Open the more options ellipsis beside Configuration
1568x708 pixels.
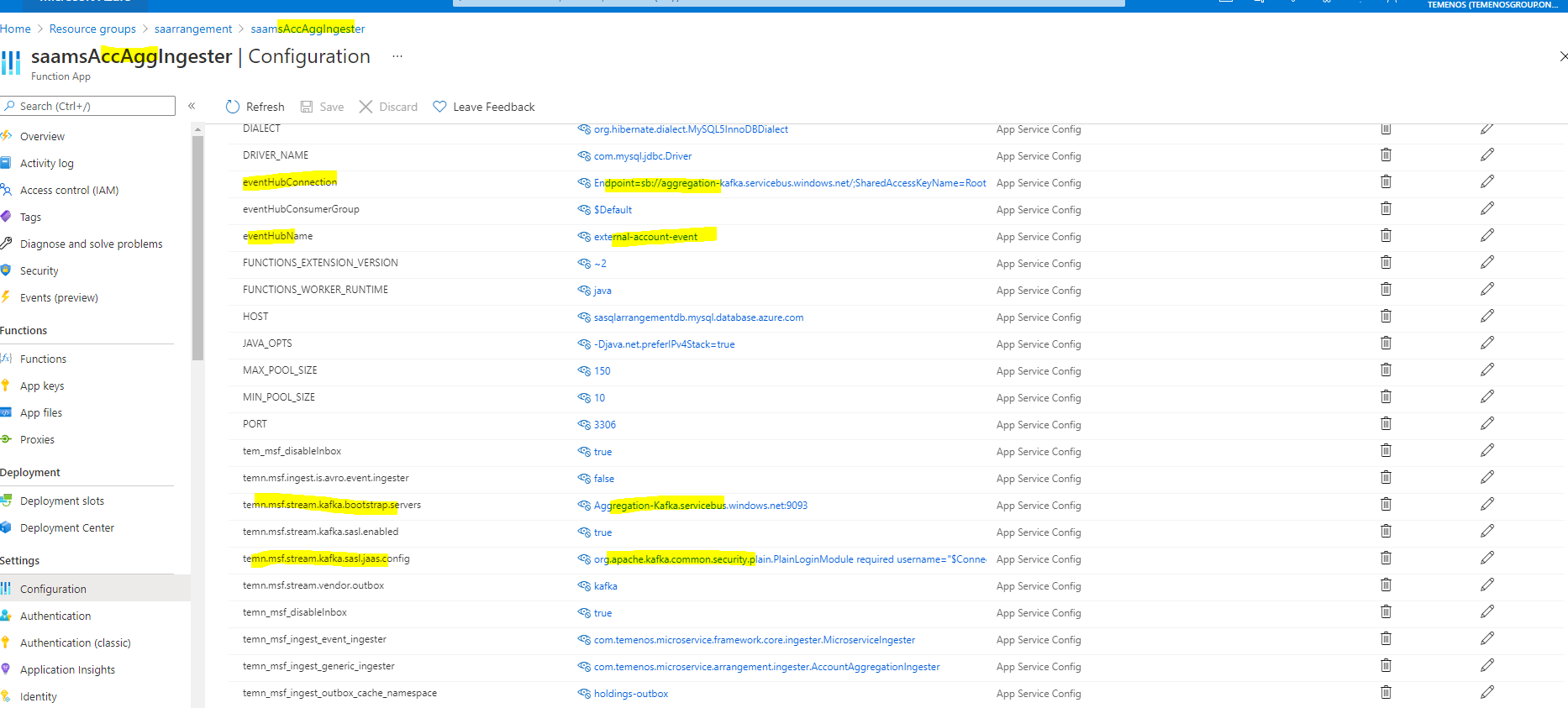tap(397, 56)
